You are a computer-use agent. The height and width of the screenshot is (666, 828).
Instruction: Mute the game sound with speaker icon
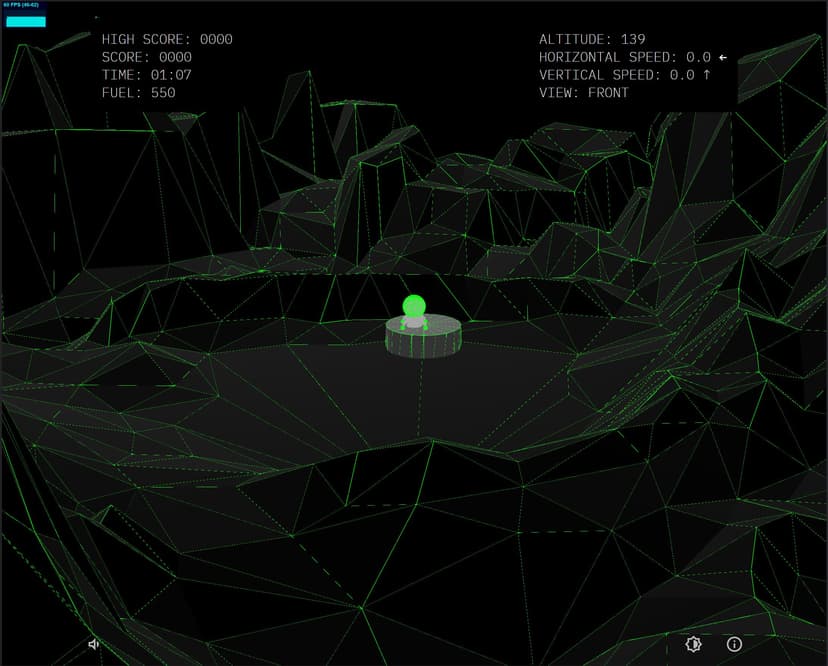[93, 645]
